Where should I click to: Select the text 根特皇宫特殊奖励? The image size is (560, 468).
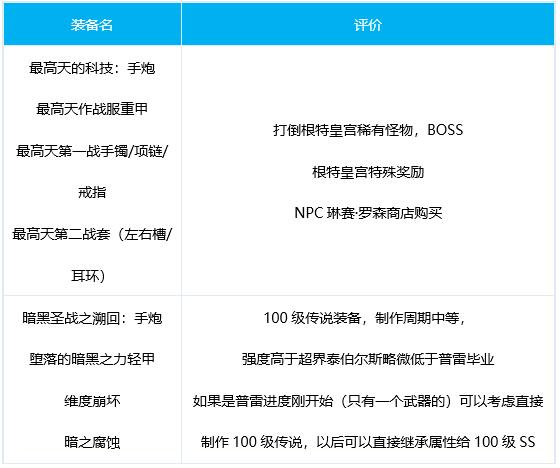pos(368,172)
